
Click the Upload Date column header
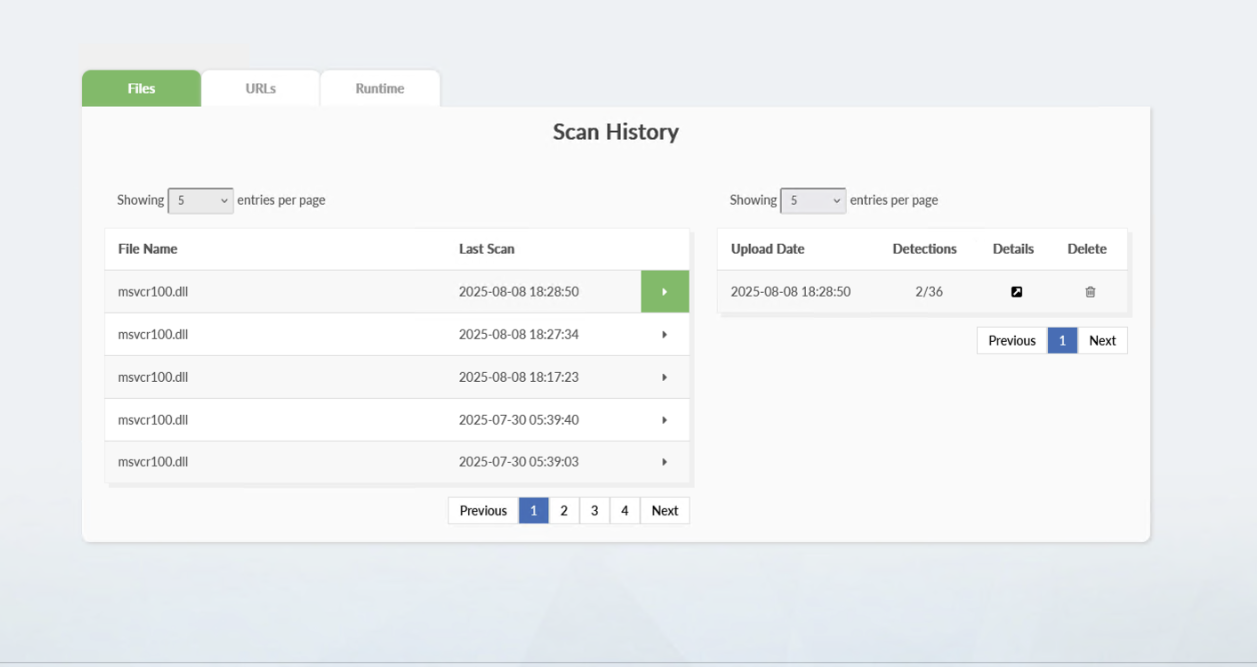[768, 249]
